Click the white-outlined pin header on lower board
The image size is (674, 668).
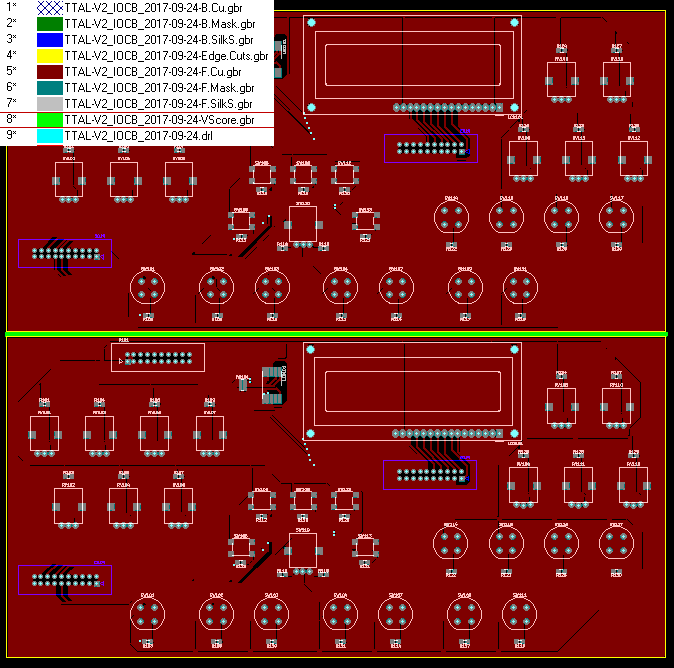tap(158, 358)
